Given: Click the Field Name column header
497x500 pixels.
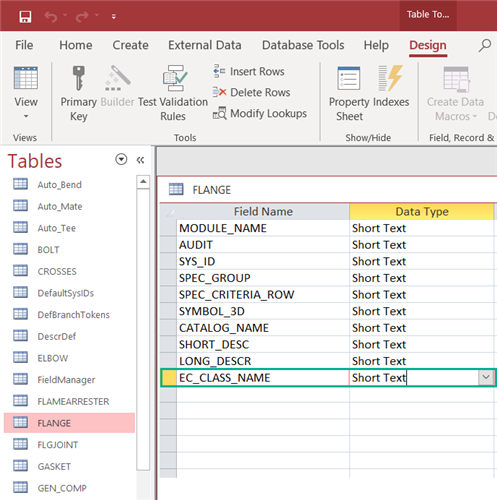Looking at the screenshot, I should coord(263,211).
